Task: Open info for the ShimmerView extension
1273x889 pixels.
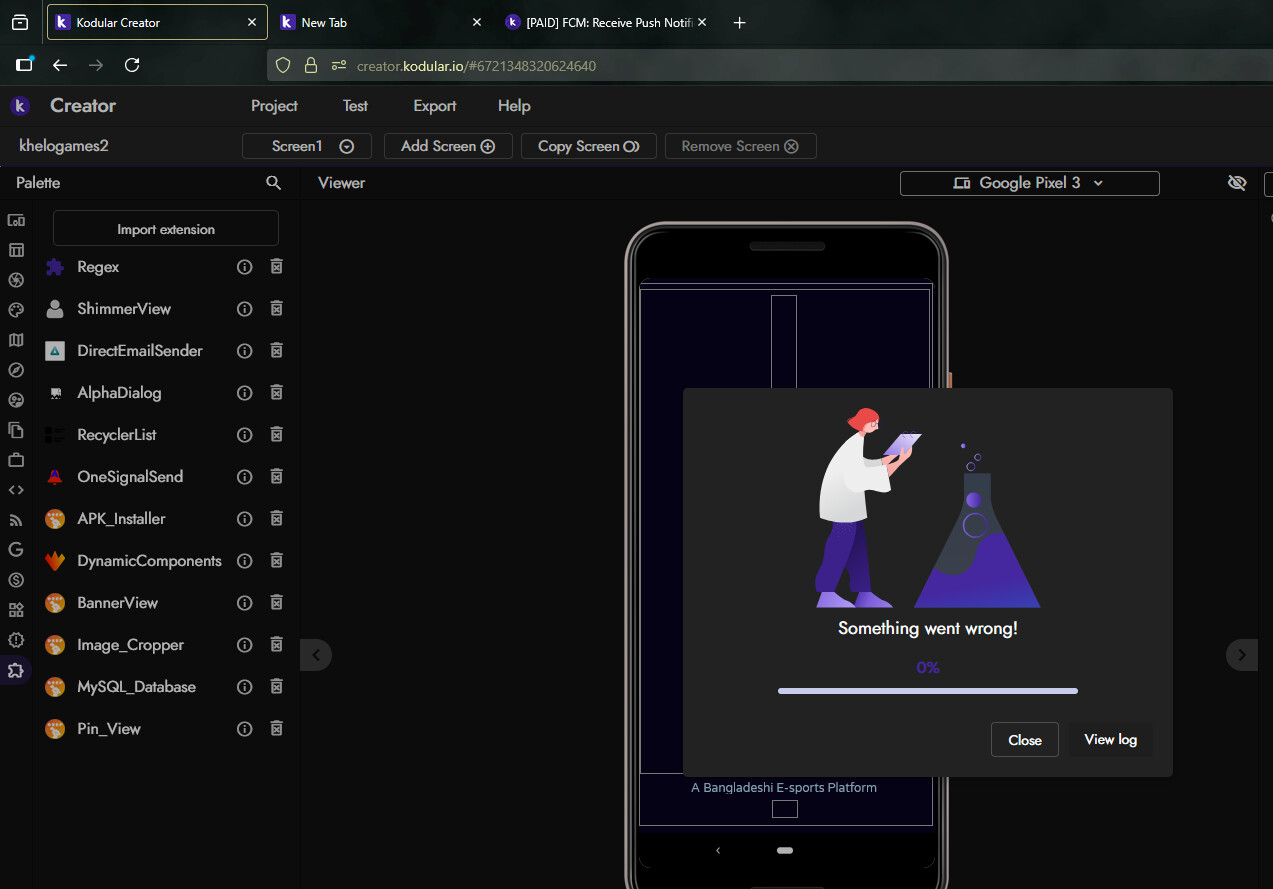Action: tap(244, 309)
